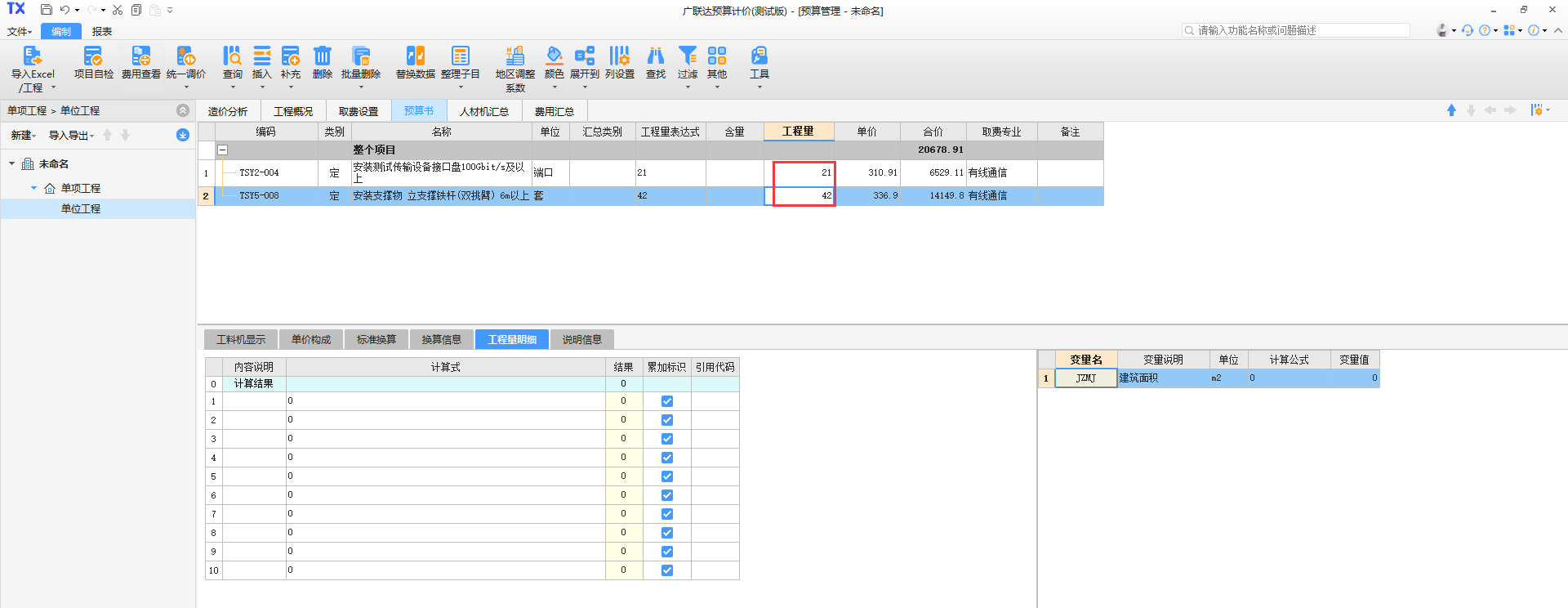Image resolution: width=1568 pixels, height=608 pixels.
Task: Toggle the 累加标识 checkbox in row 10
Action: (x=667, y=570)
